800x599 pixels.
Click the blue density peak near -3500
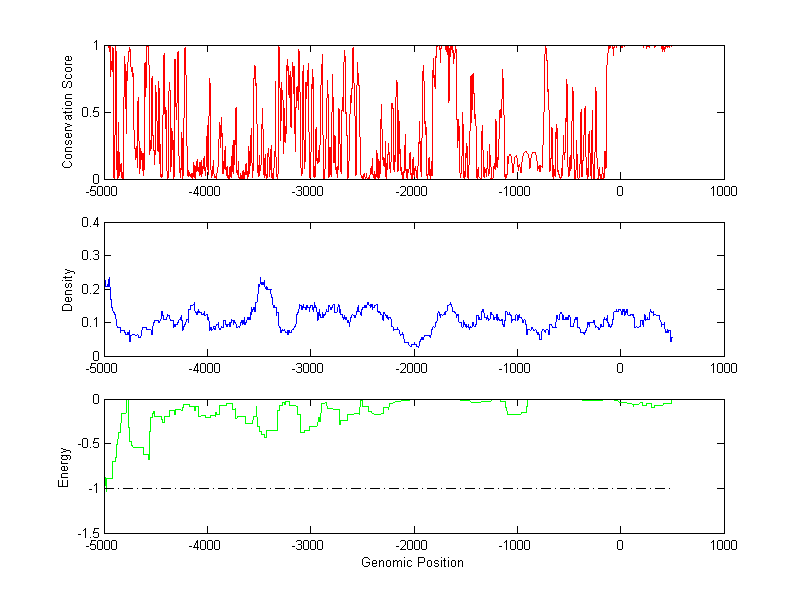(x=262, y=282)
